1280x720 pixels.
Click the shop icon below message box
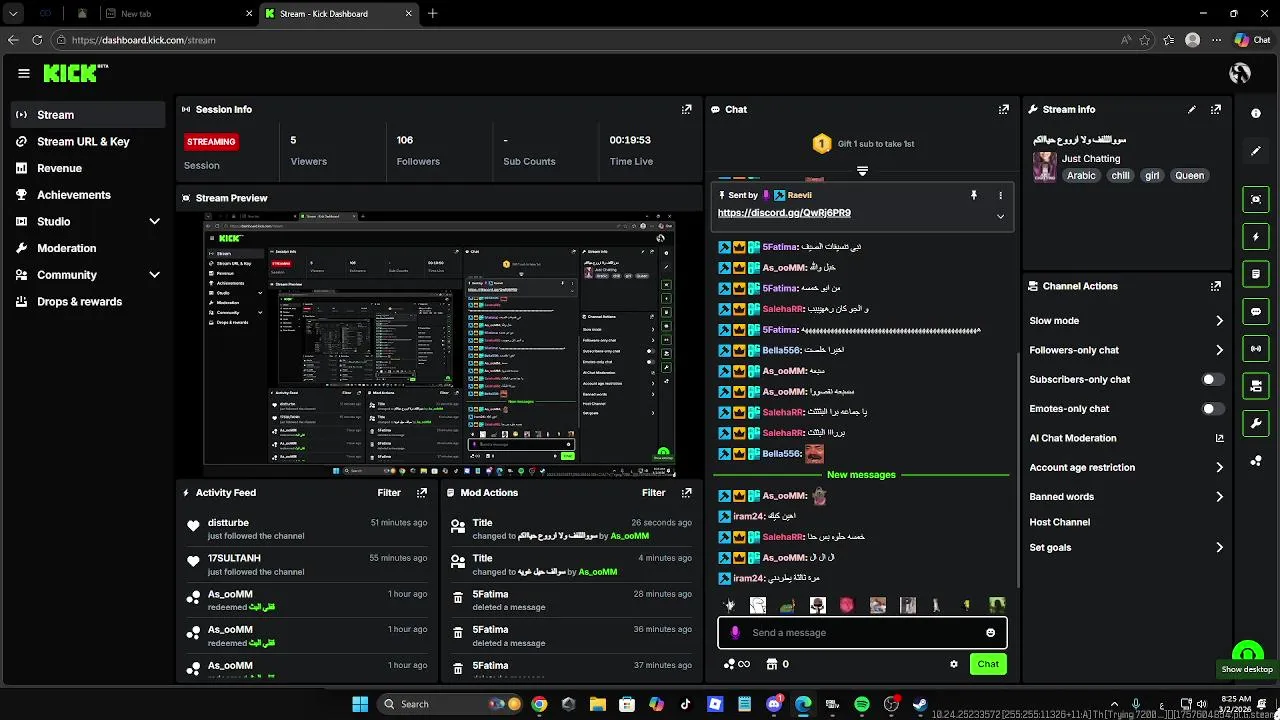click(x=772, y=664)
